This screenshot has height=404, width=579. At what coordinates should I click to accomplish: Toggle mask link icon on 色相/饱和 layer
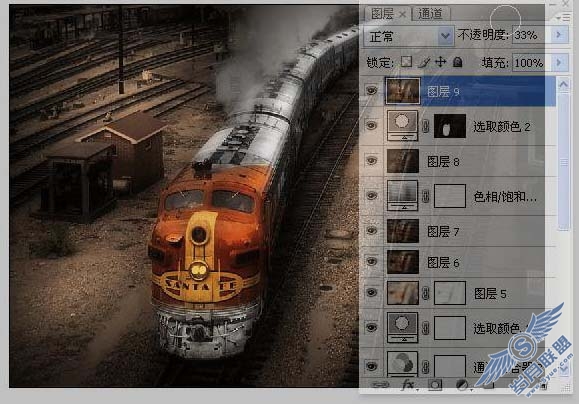pyautogui.click(x=426, y=196)
